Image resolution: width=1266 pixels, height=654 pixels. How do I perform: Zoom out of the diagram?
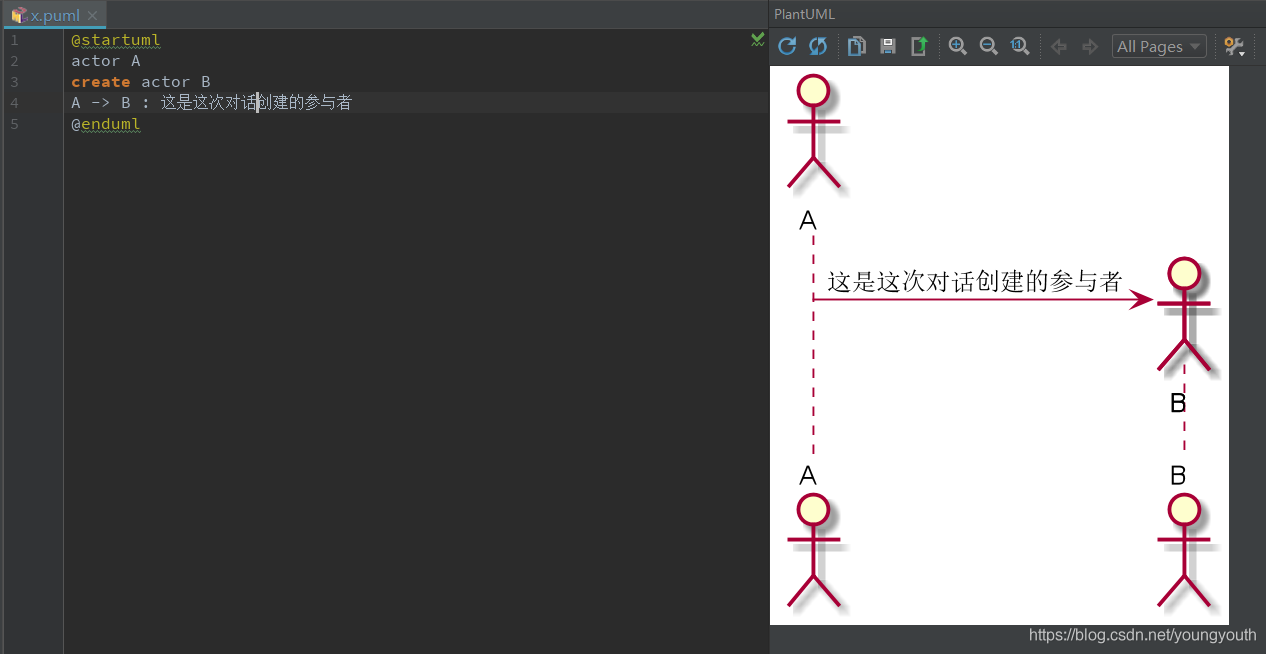point(989,46)
